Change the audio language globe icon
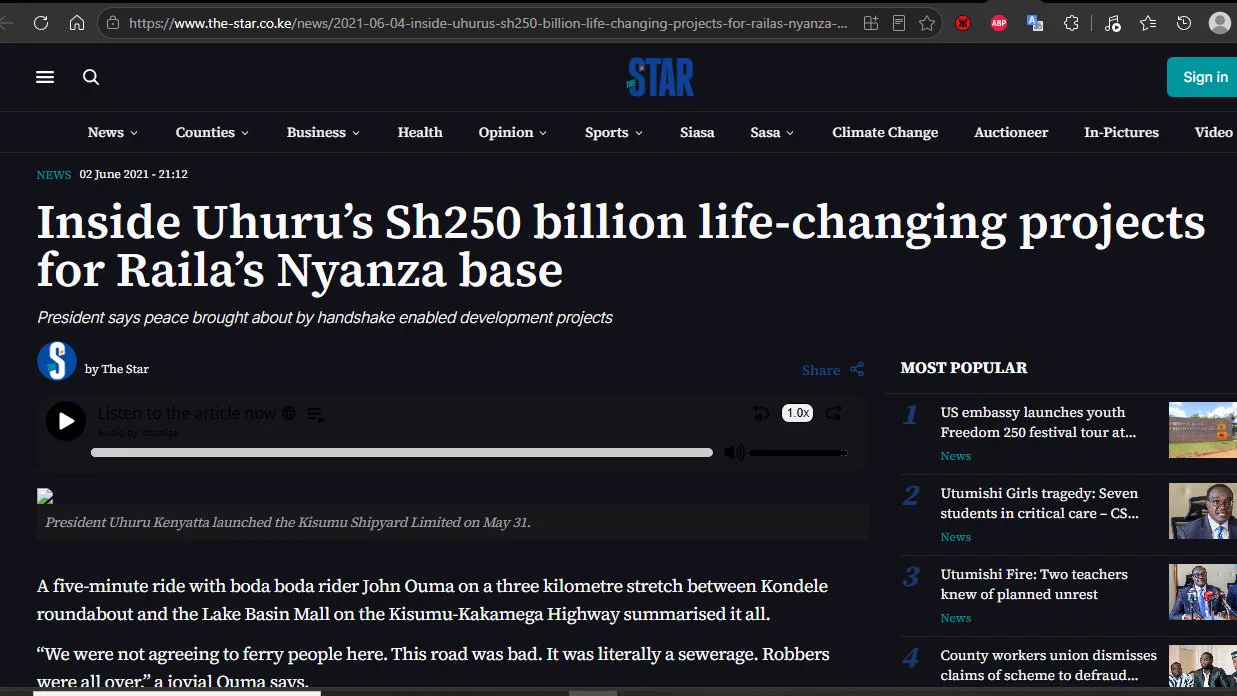Screen dimensions: 1237x696 coord(289,413)
